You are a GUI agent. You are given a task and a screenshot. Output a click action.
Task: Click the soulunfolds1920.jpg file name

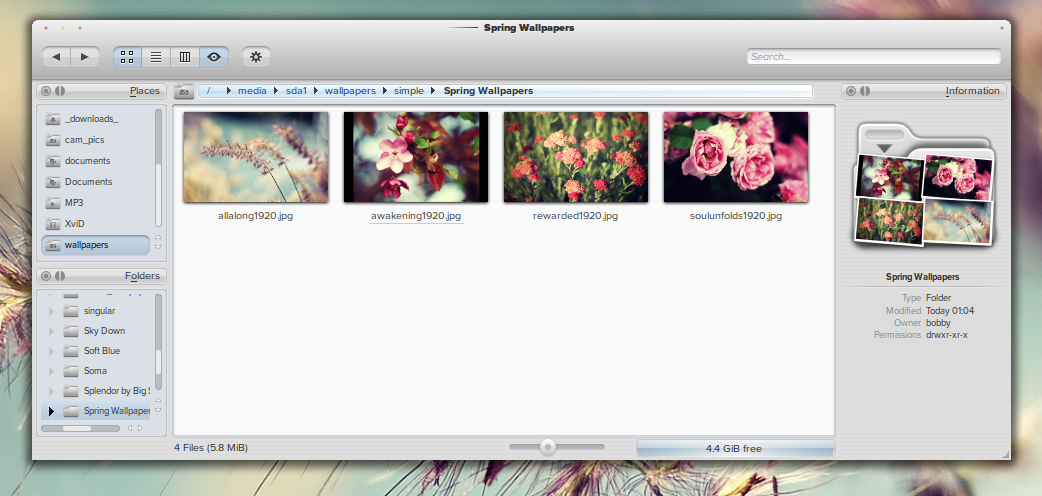[736, 216]
